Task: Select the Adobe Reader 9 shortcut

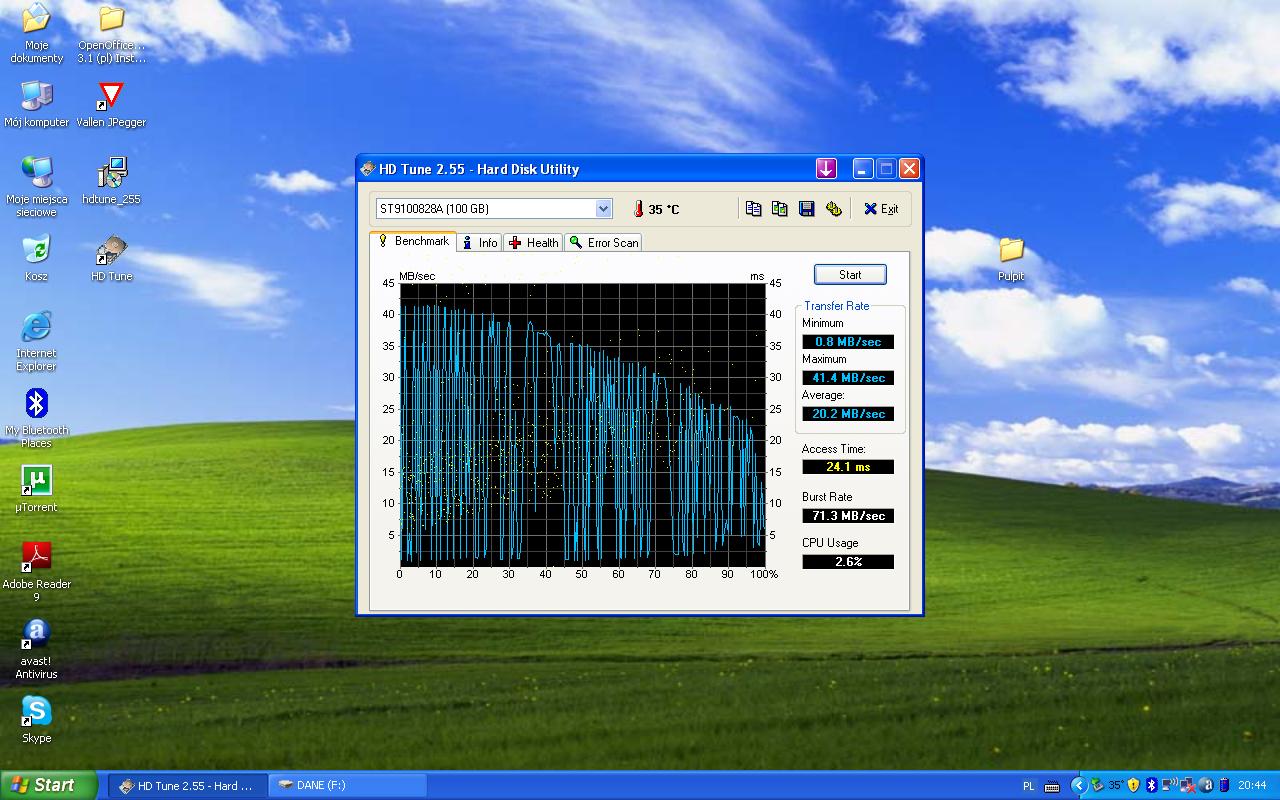Action: pos(36,572)
